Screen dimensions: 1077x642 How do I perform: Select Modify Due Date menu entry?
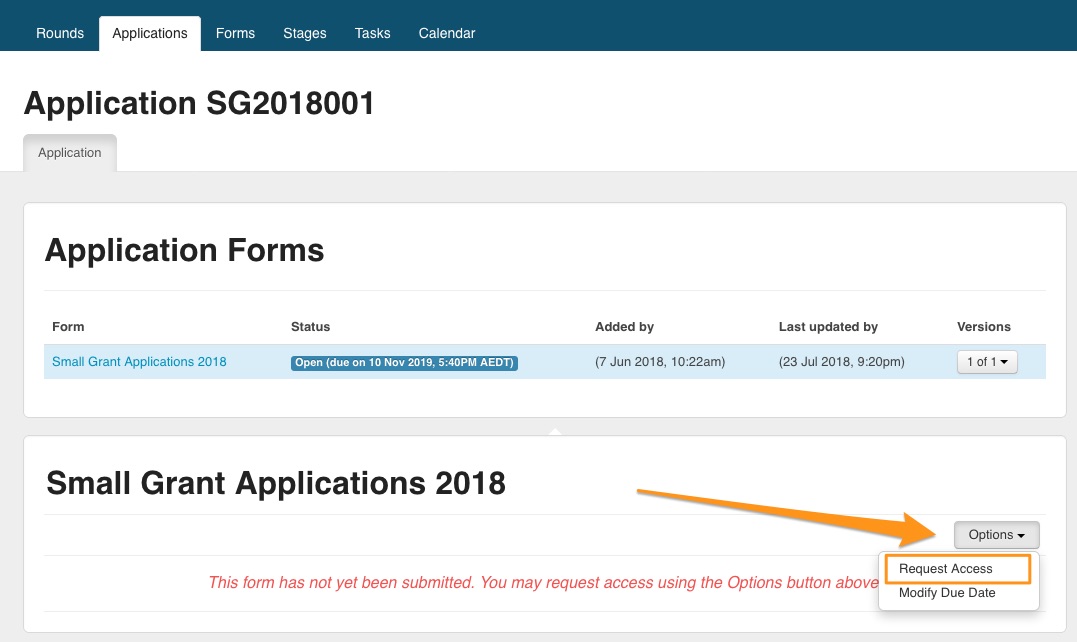click(946, 593)
